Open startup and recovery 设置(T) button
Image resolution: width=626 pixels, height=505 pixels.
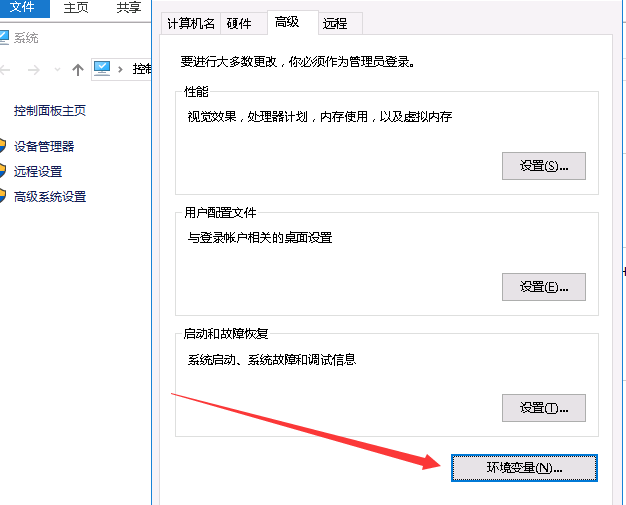coord(543,408)
